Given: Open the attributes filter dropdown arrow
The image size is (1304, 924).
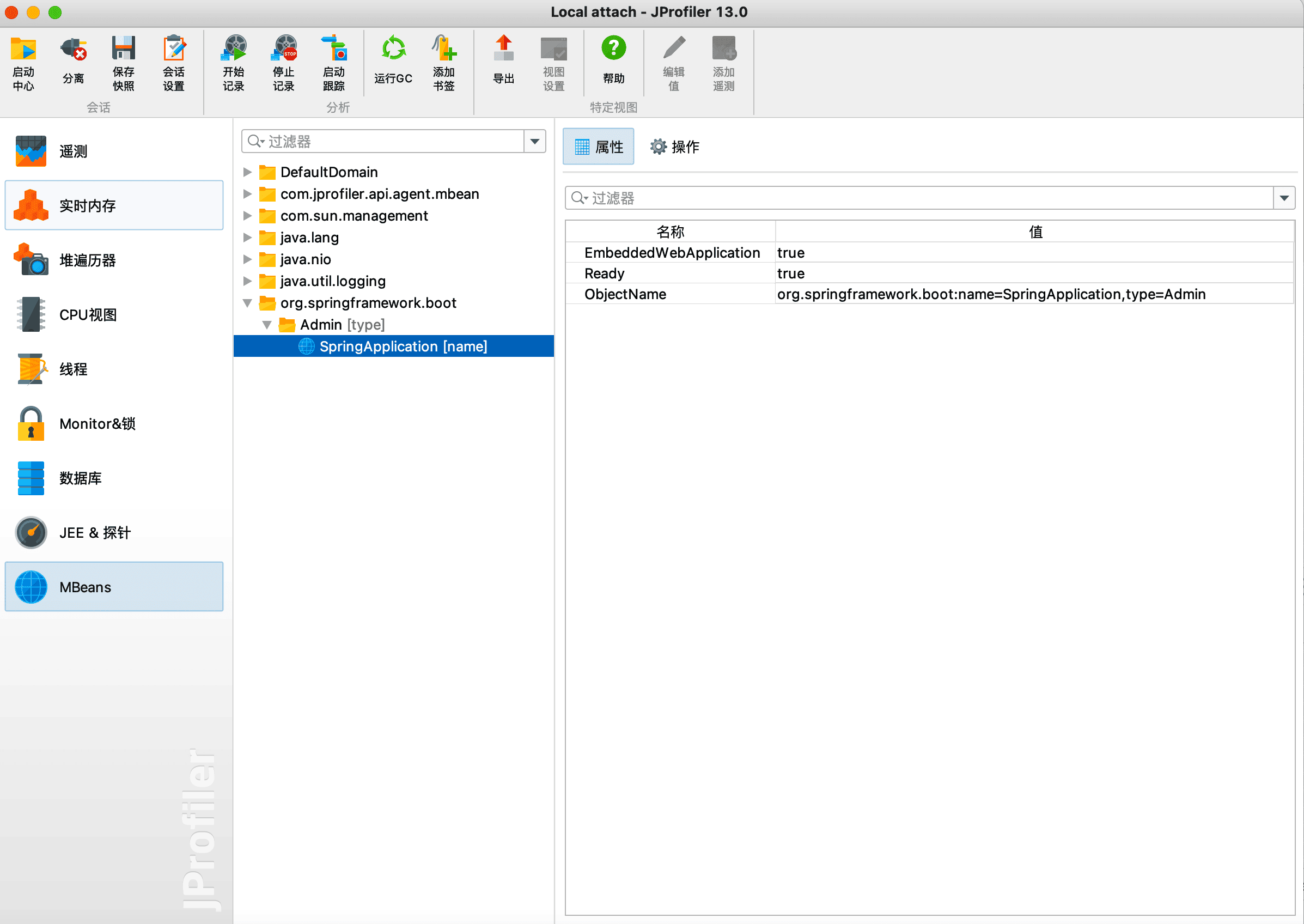Looking at the screenshot, I should point(1283,198).
